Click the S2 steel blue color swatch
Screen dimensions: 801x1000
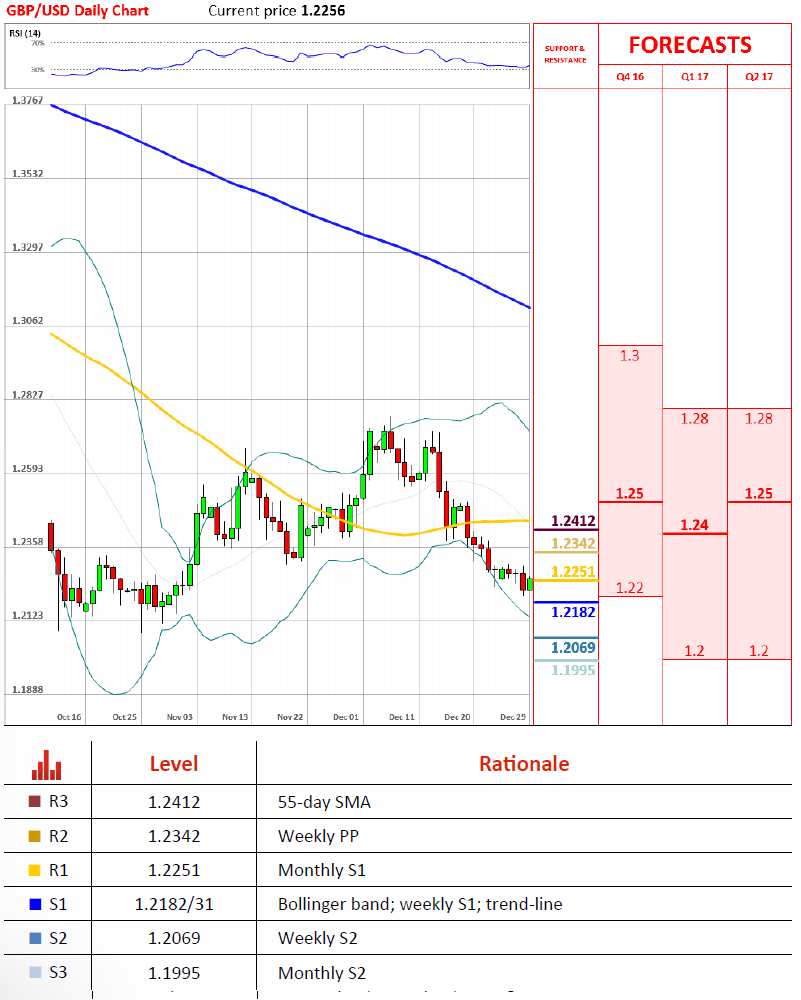click(x=35, y=938)
